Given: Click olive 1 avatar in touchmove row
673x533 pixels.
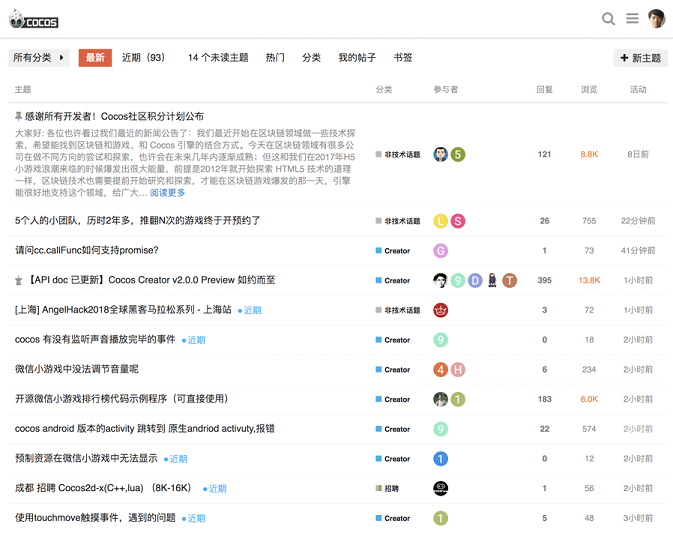Looking at the screenshot, I should (440, 518).
